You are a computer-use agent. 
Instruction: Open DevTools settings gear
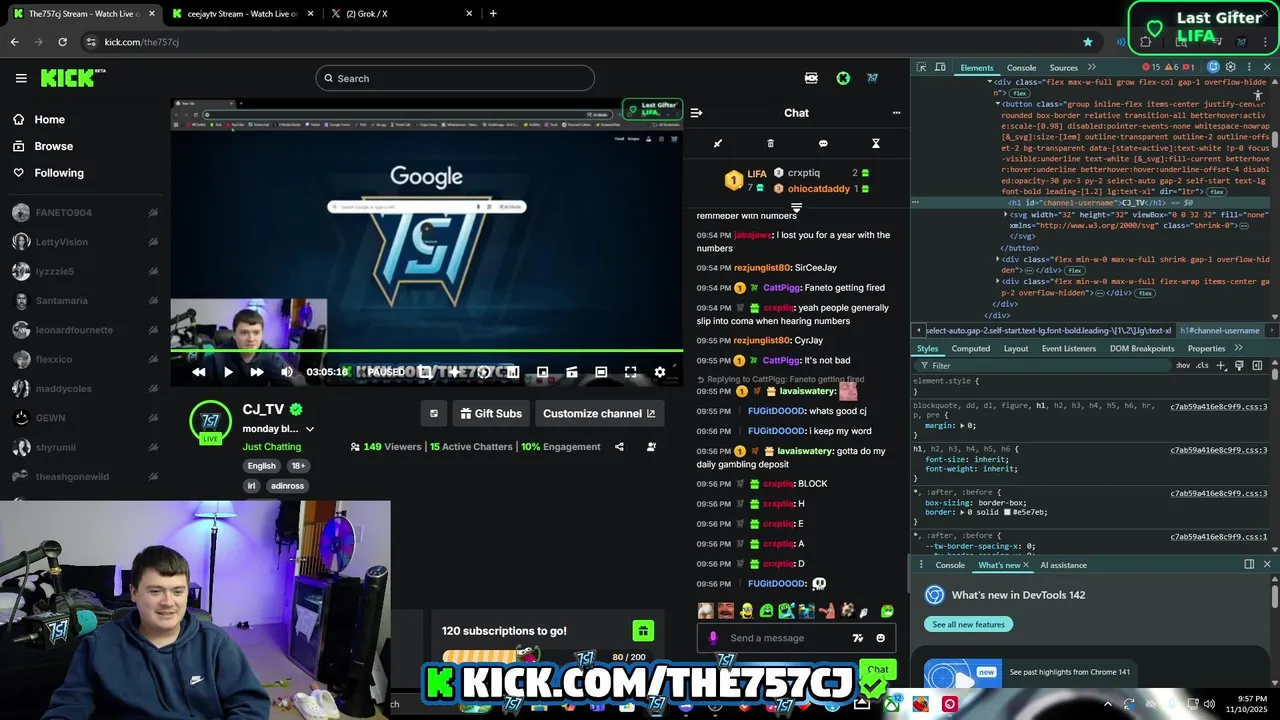pyautogui.click(x=1230, y=67)
